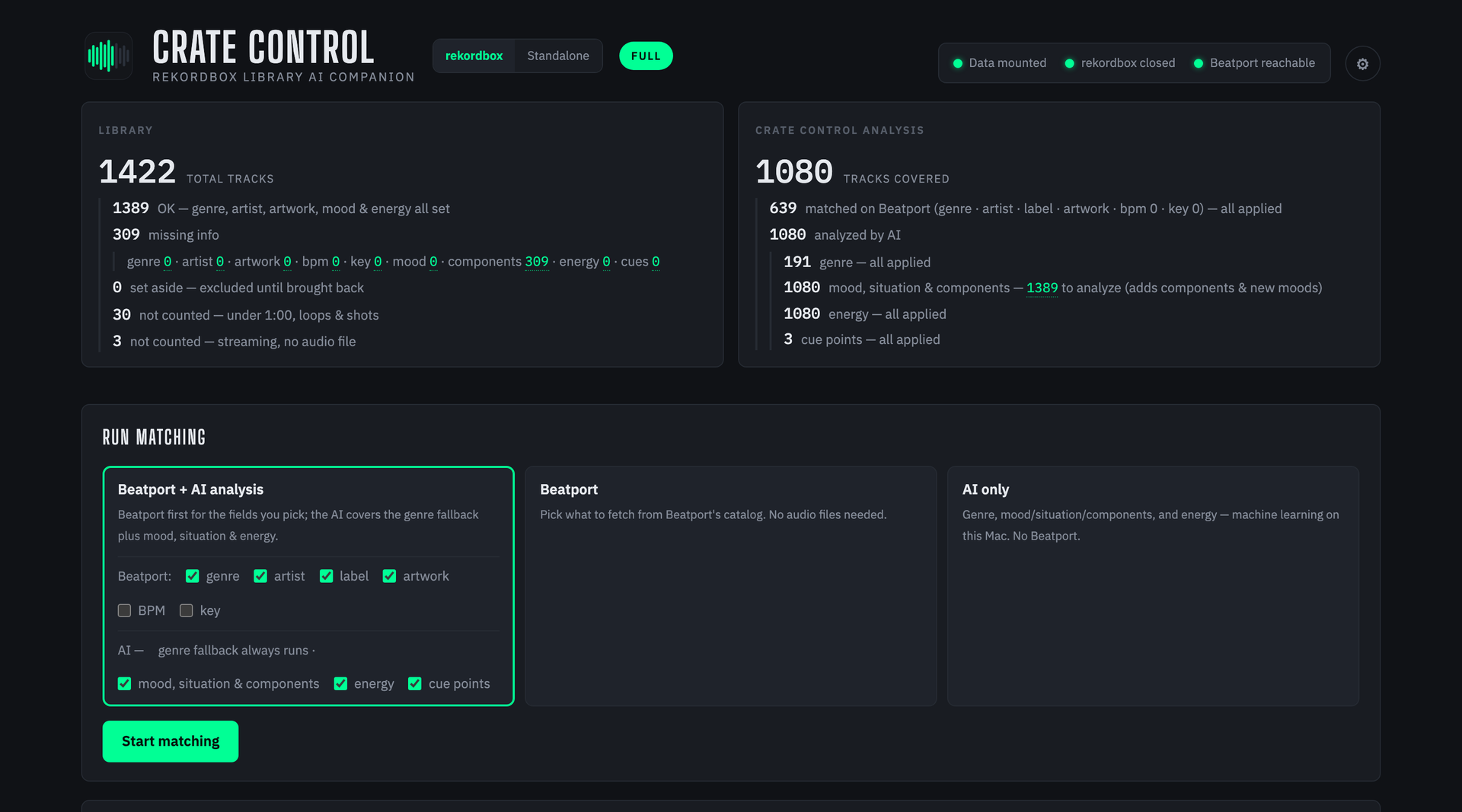Switch to Standalone mode tab

pyautogui.click(x=558, y=56)
